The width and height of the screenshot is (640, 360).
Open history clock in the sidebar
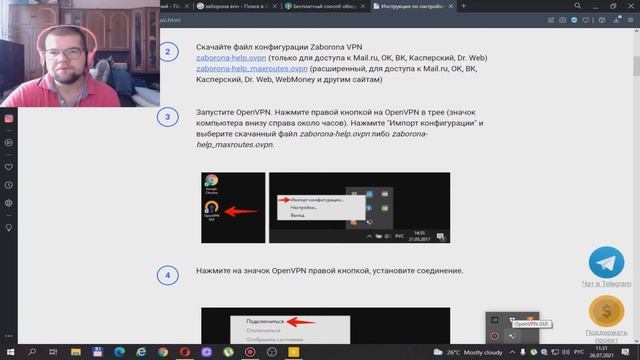[9, 185]
